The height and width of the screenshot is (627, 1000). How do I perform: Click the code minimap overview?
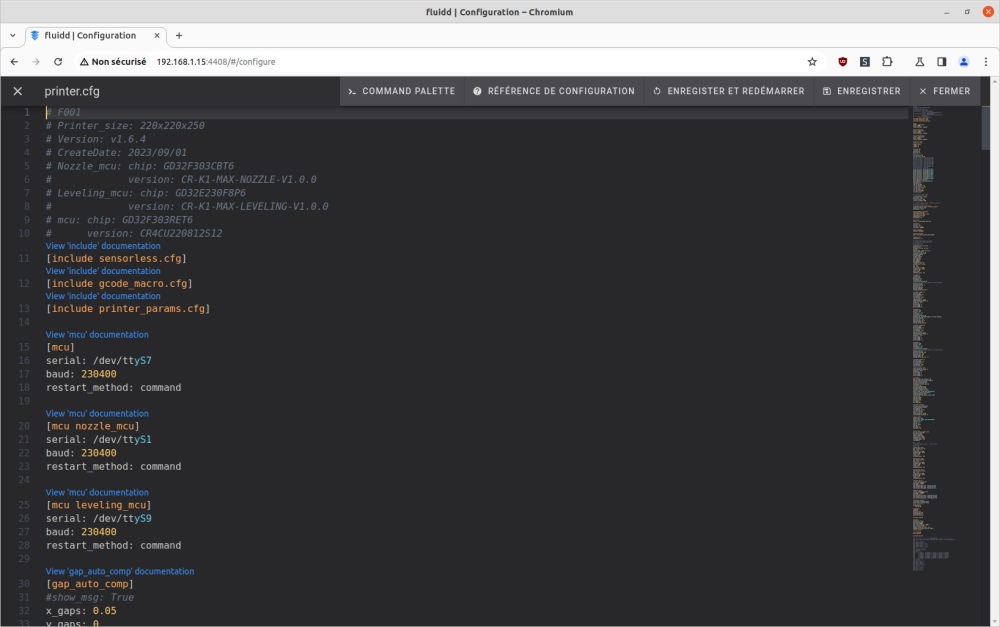click(x=945, y=338)
